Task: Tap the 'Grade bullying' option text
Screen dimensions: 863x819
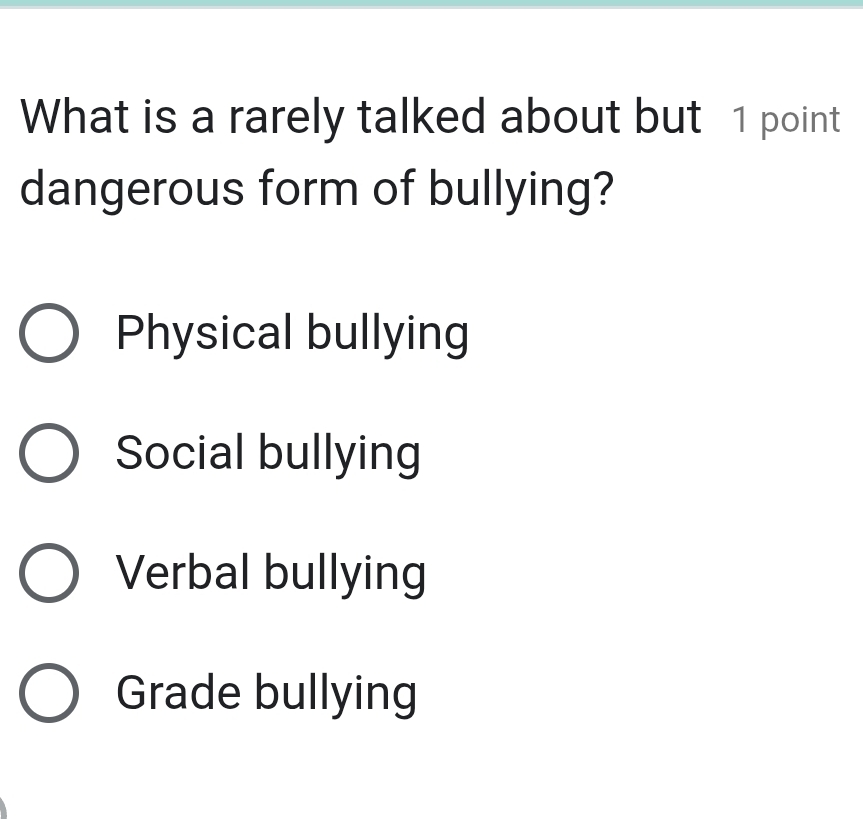Action: click(x=266, y=694)
